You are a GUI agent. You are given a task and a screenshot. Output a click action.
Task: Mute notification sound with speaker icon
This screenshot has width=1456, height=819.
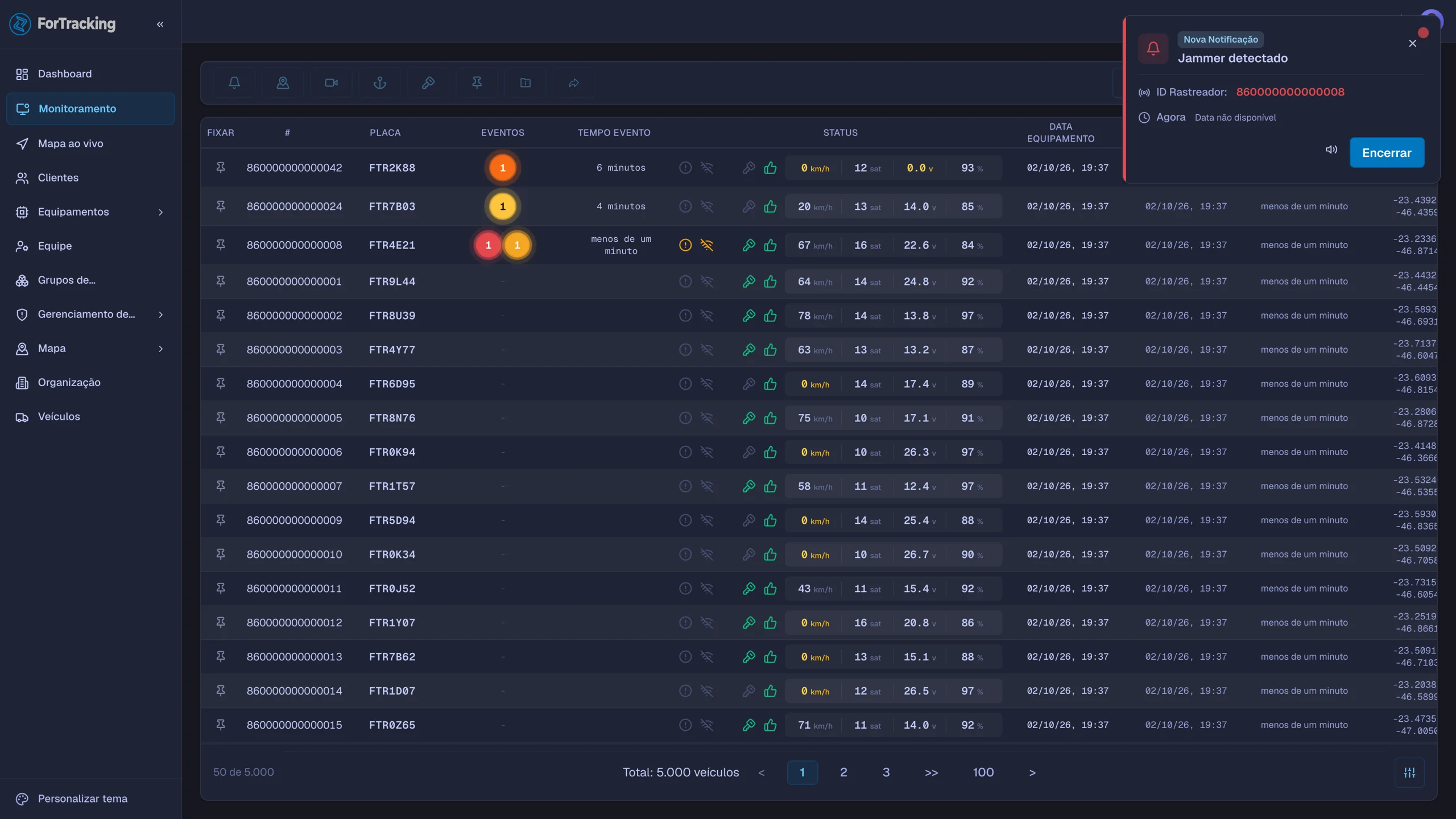(x=1331, y=150)
